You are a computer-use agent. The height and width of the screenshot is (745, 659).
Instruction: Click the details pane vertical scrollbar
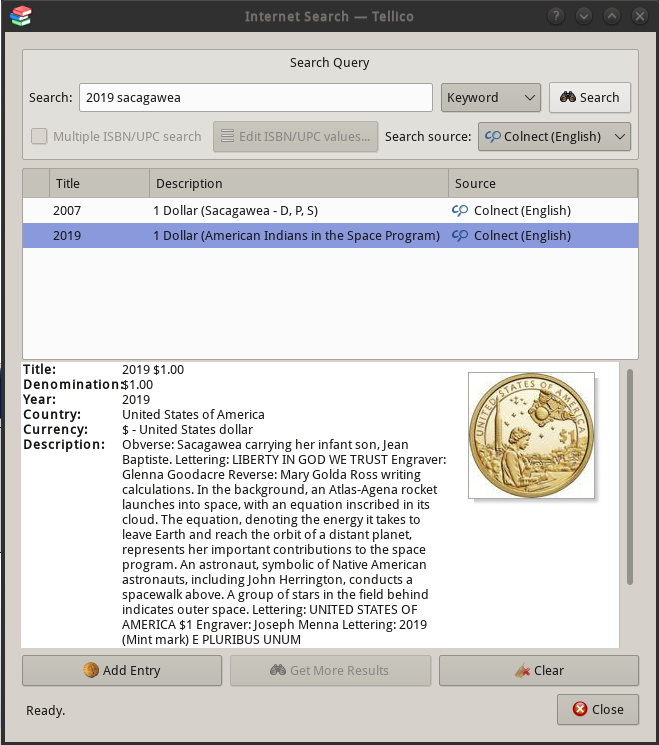(629, 477)
